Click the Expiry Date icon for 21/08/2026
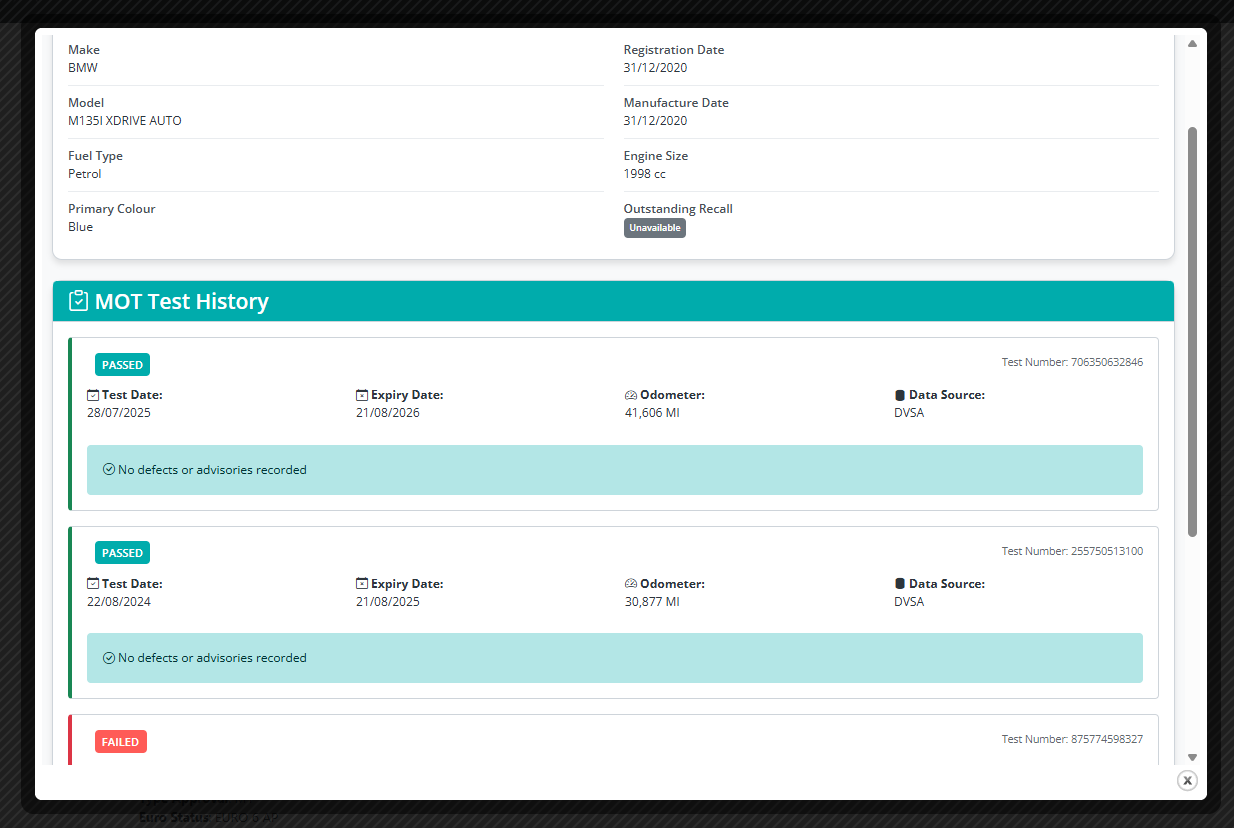The width and height of the screenshot is (1234, 828). (x=362, y=395)
